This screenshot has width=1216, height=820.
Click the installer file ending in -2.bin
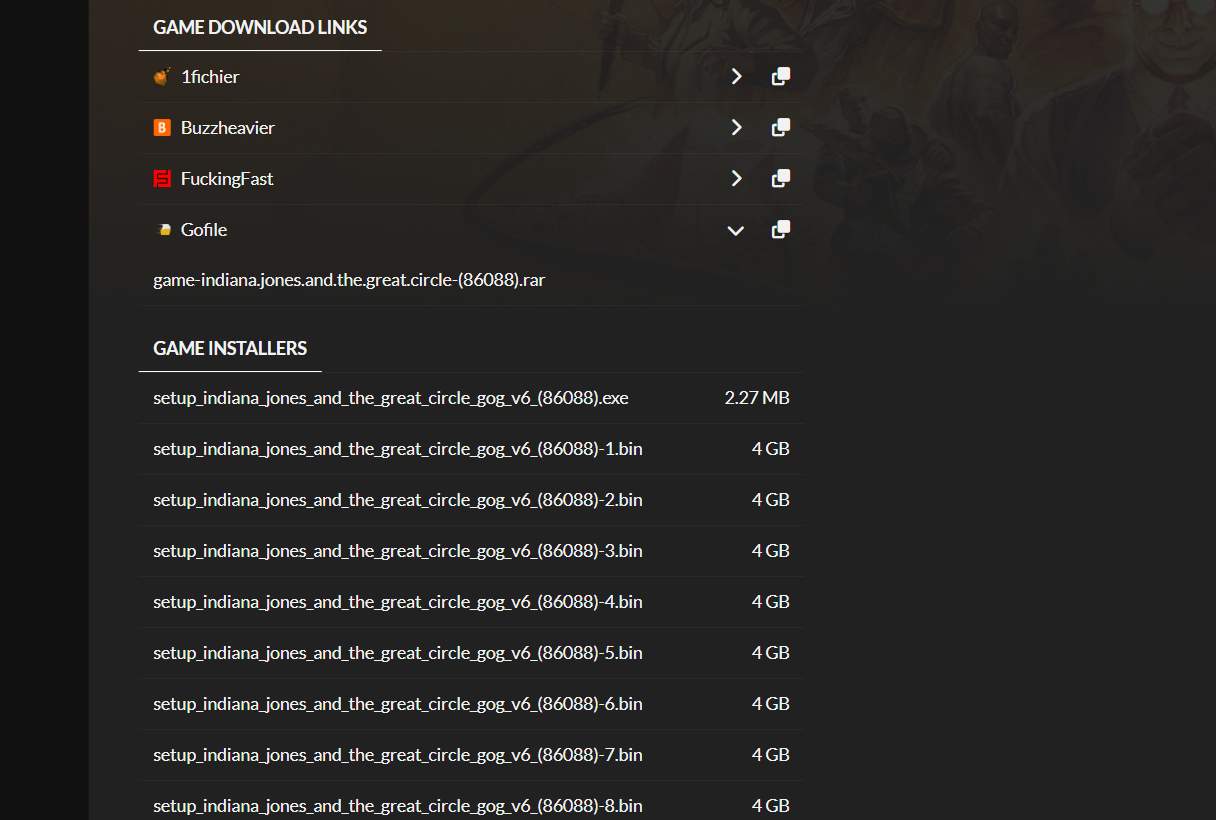(398, 500)
